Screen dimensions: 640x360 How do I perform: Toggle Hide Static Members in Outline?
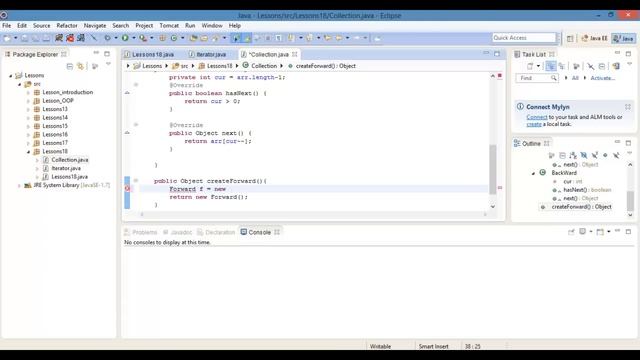click(595, 155)
